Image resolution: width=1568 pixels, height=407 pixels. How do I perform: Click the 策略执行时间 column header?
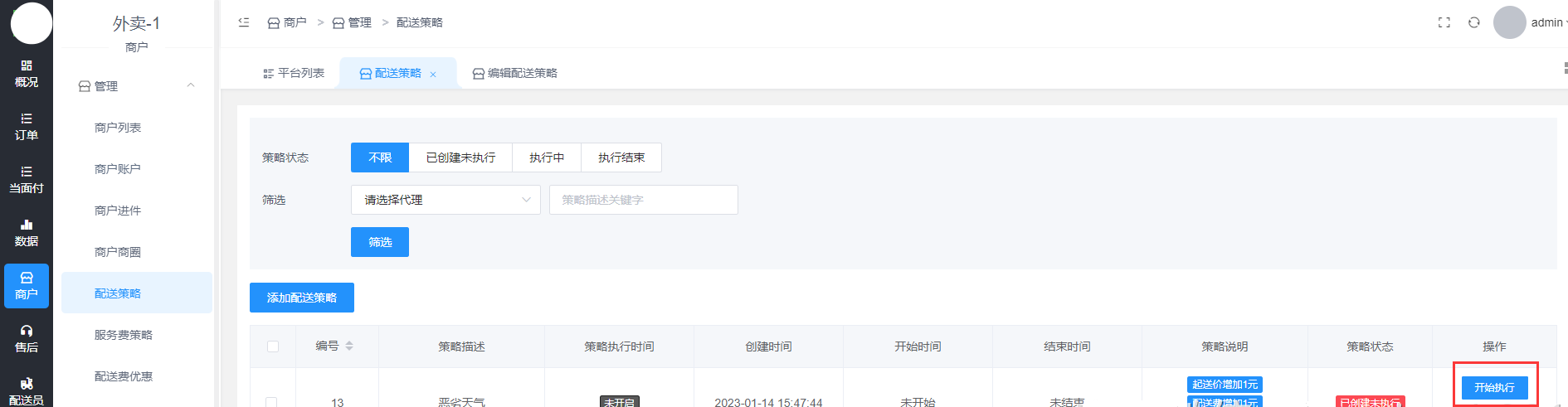pyautogui.click(x=619, y=346)
